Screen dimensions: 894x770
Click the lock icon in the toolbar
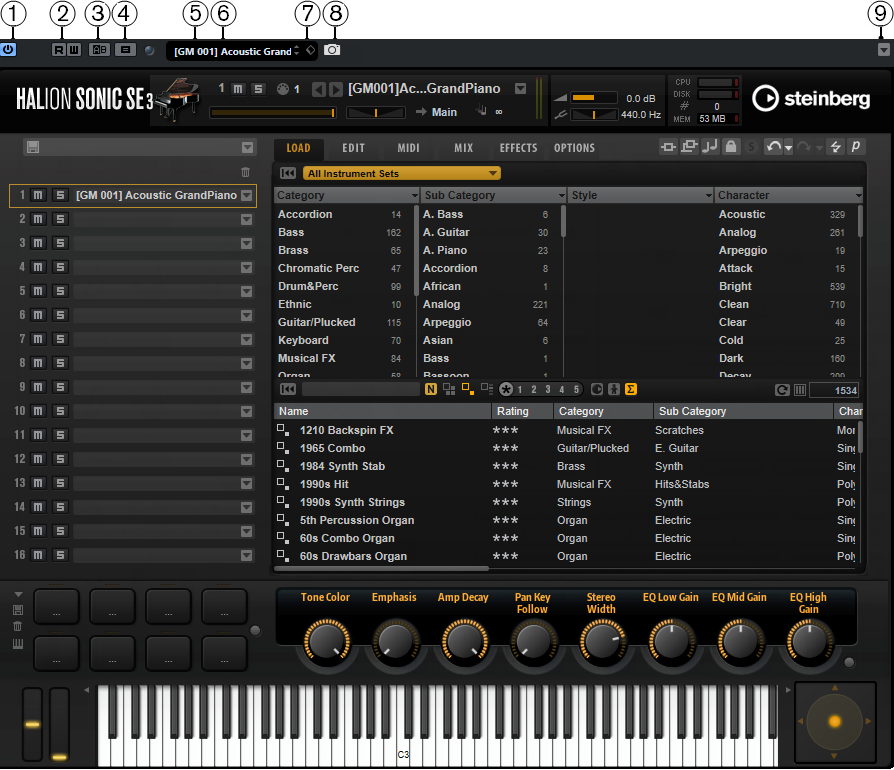(x=731, y=148)
